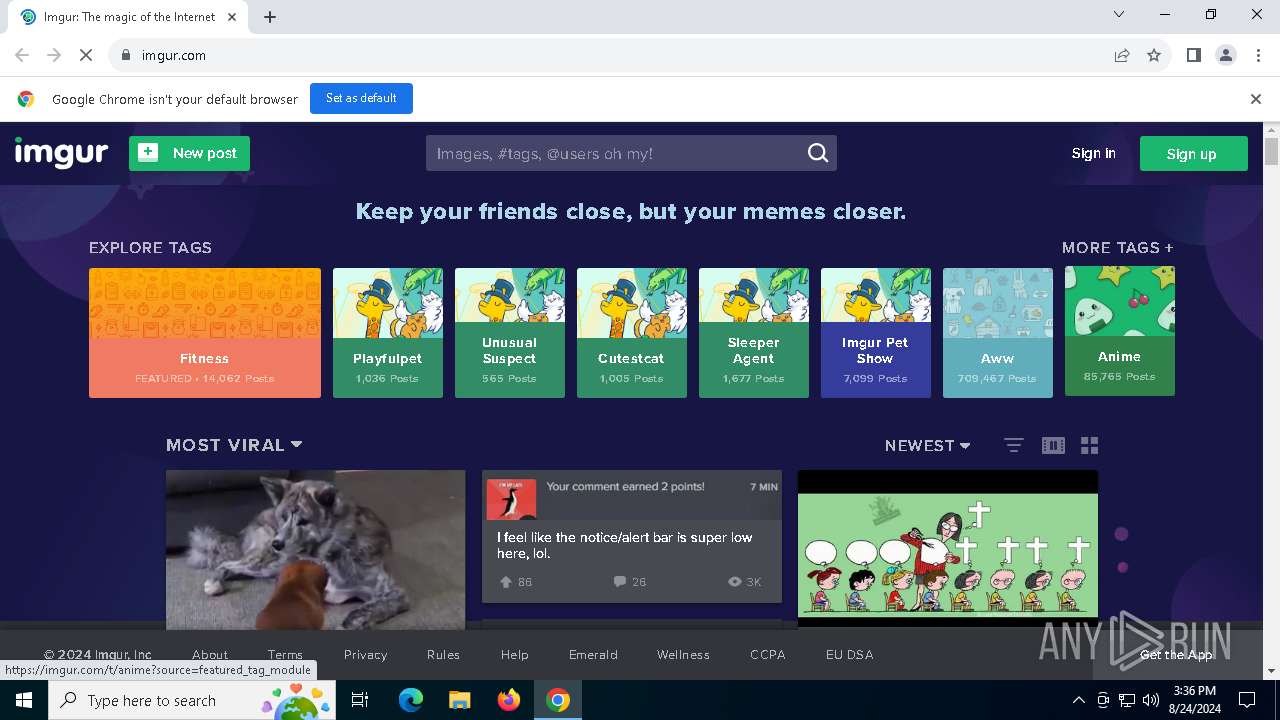Open the EU DSA footer link

coord(849,655)
